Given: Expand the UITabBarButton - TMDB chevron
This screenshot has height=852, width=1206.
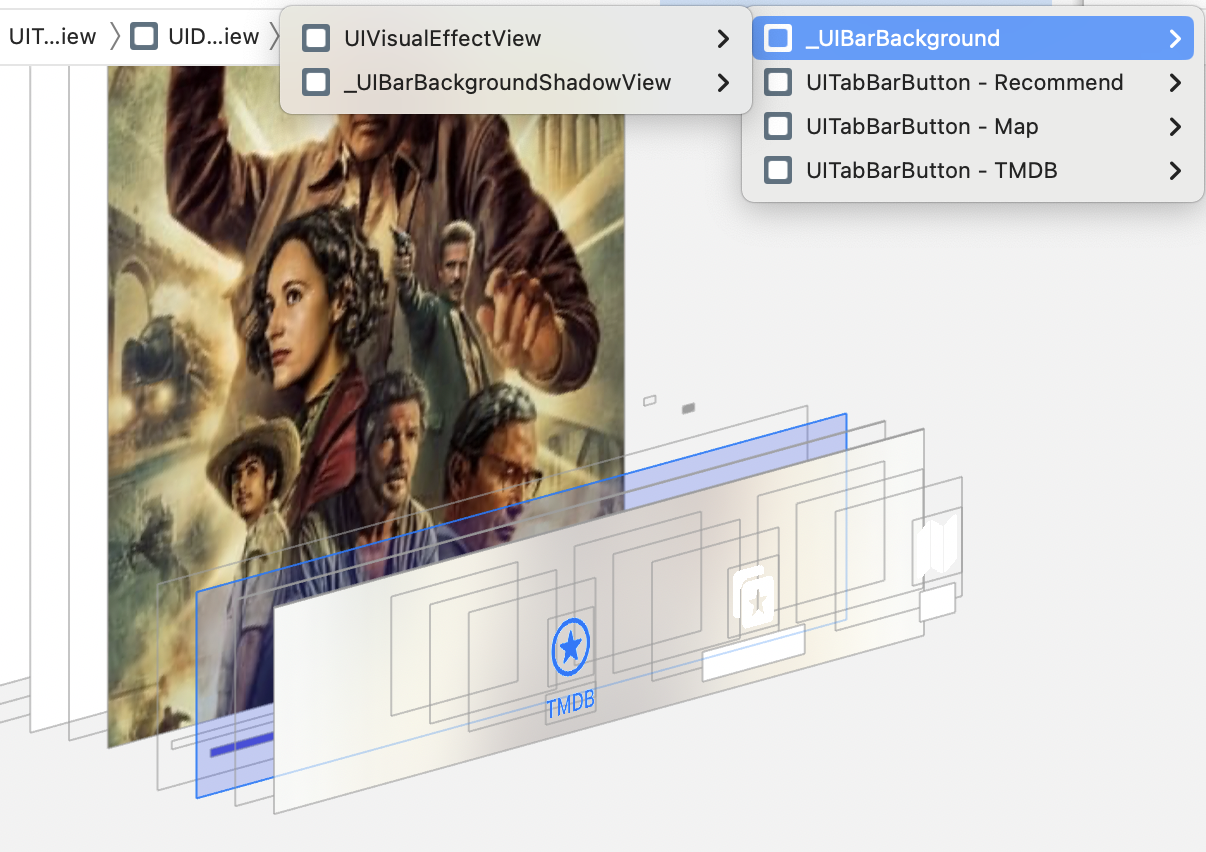Looking at the screenshot, I should 1175,171.
